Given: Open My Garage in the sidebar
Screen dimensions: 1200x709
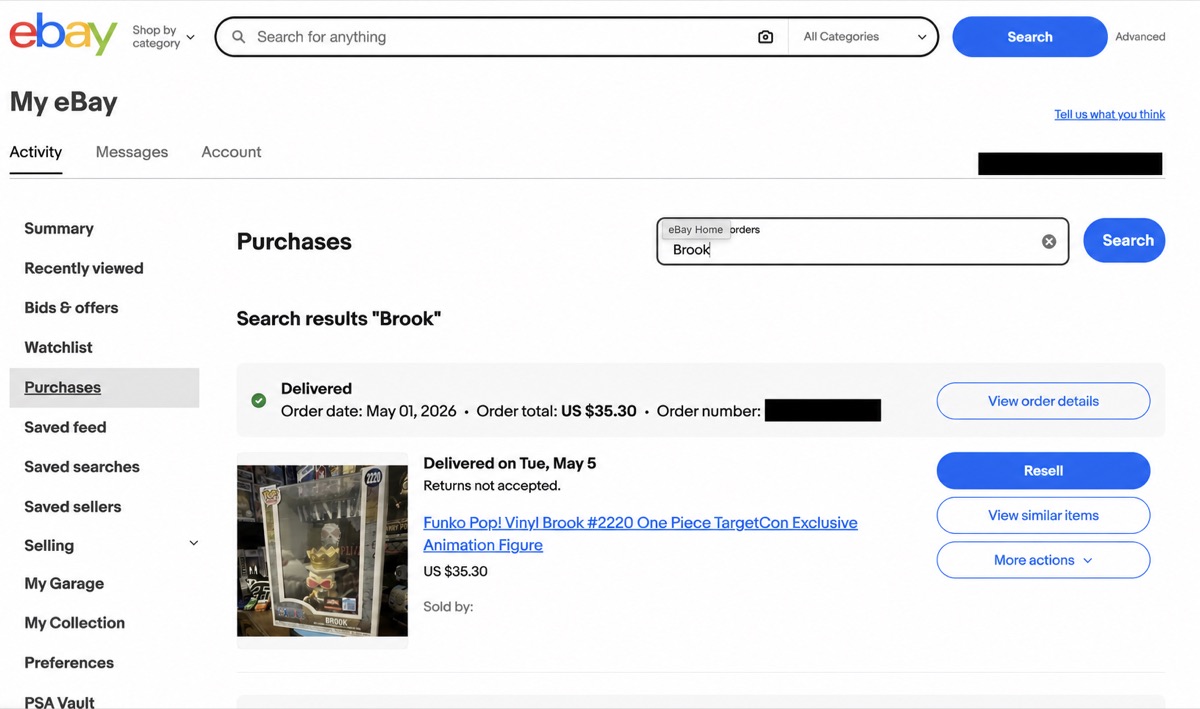Looking at the screenshot, I should click(x=64, y=583).
